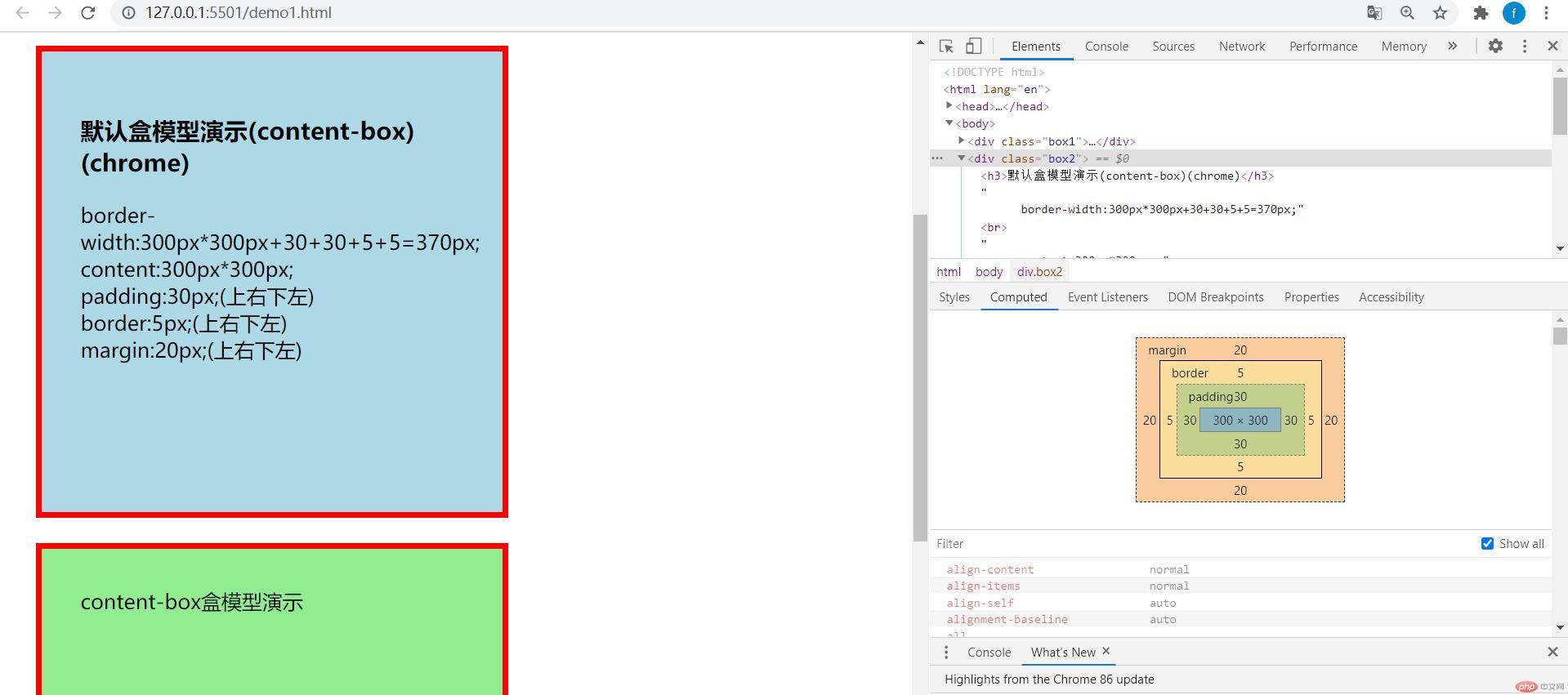Image resolution: width=1568 pixels, height=695 pixels.
Task: Toggle the device toolbar icon
Action: click(973, 47)
